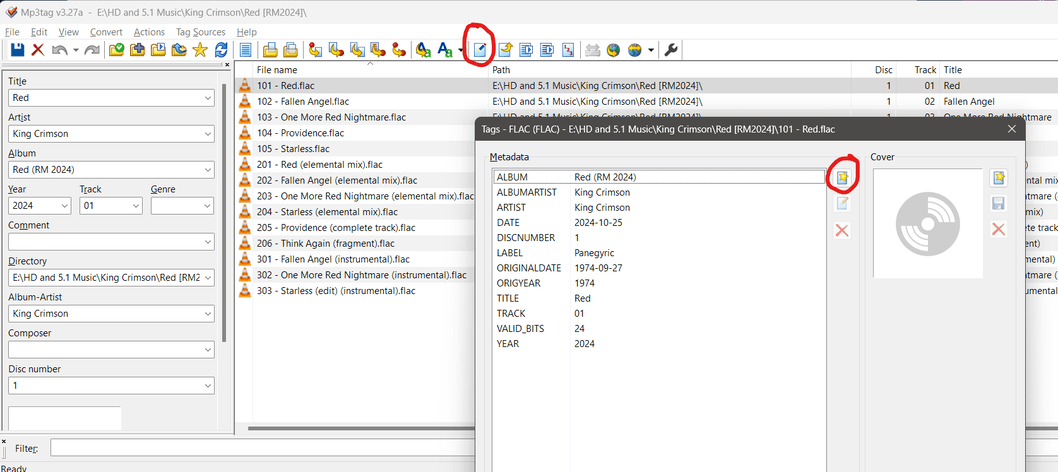1058x472 pixels.
Task: Select the LABEL Panegyric metadata row
Action: point(659,253)
